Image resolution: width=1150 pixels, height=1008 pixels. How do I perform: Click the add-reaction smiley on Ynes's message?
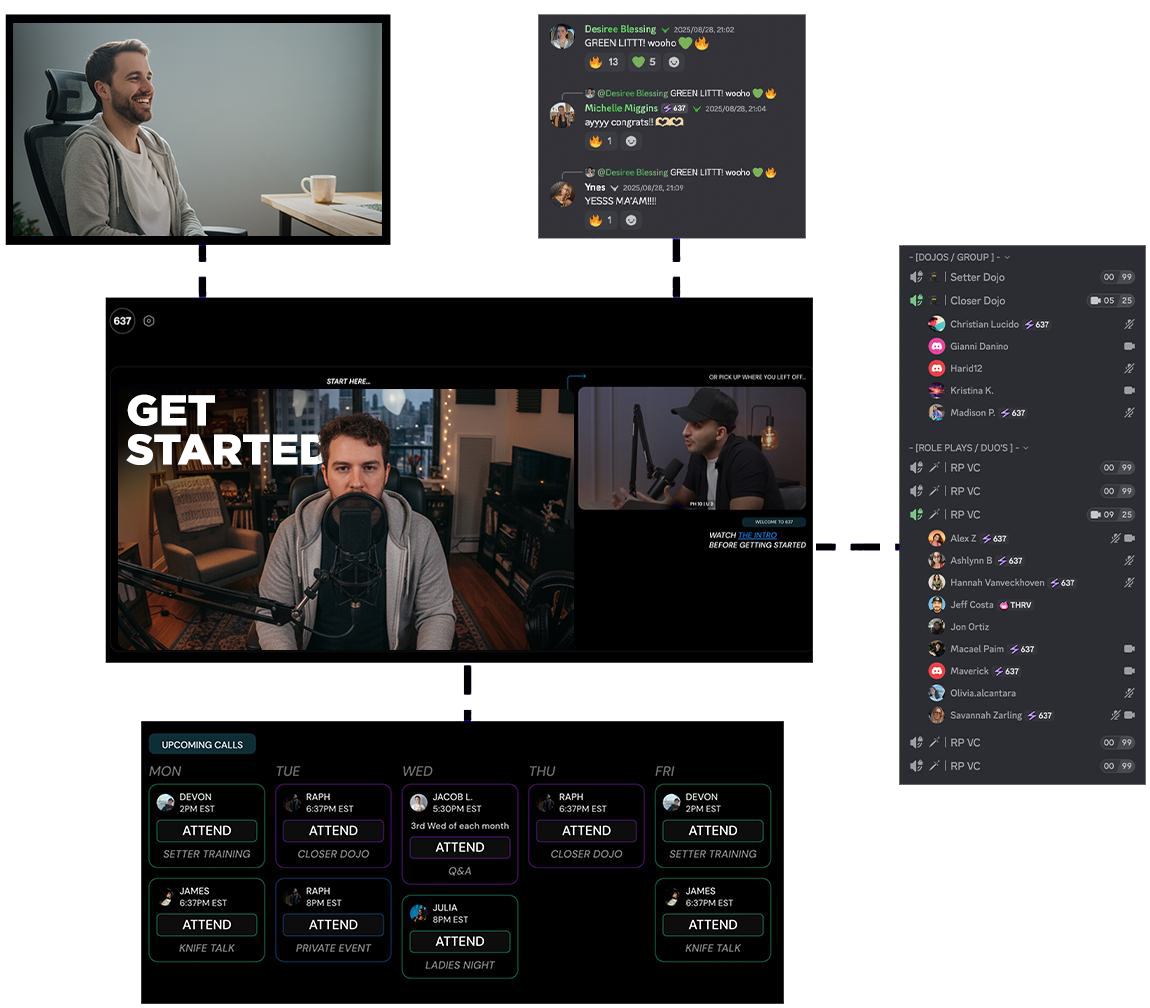[630, 220]
